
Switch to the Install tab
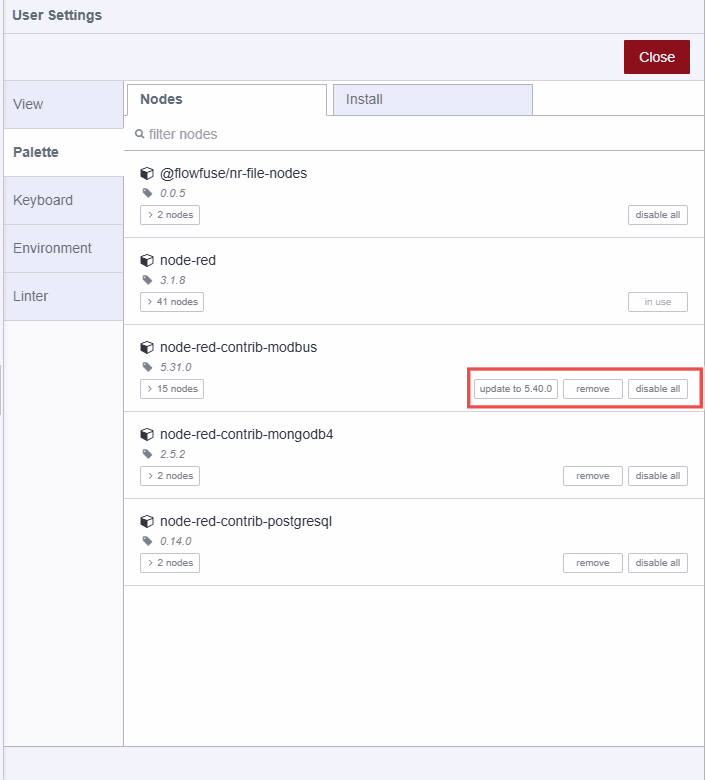(432, 99)
